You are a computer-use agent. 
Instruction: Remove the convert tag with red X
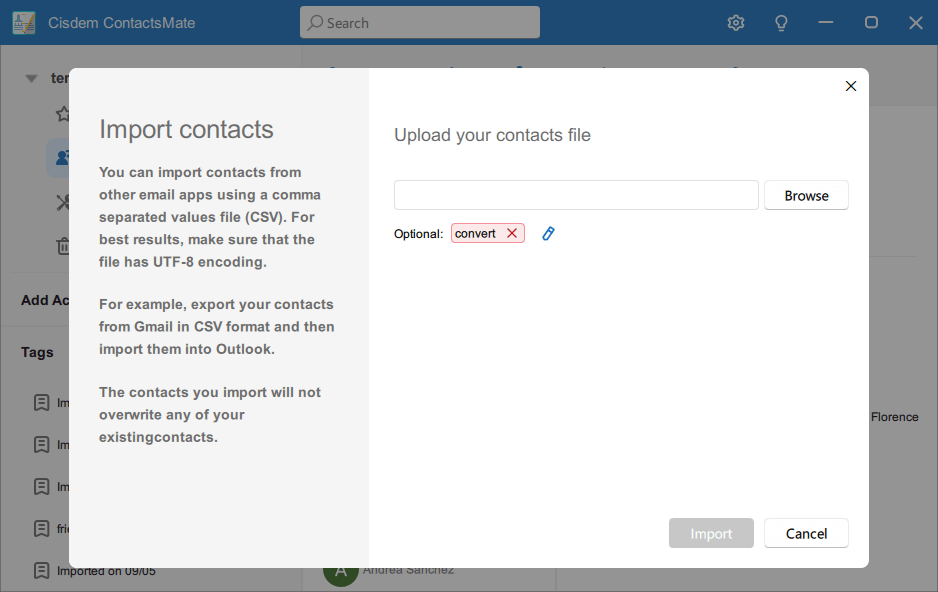[512, 233]
